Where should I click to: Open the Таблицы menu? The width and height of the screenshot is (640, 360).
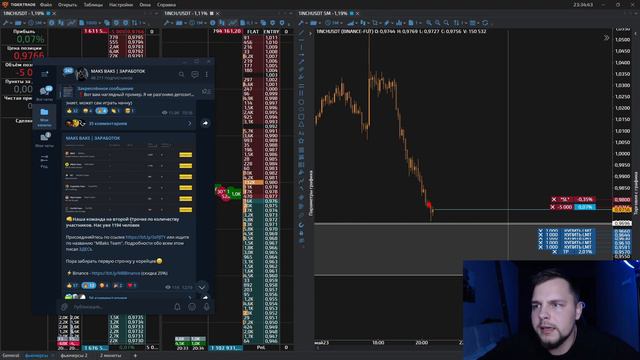pos(93,4)
